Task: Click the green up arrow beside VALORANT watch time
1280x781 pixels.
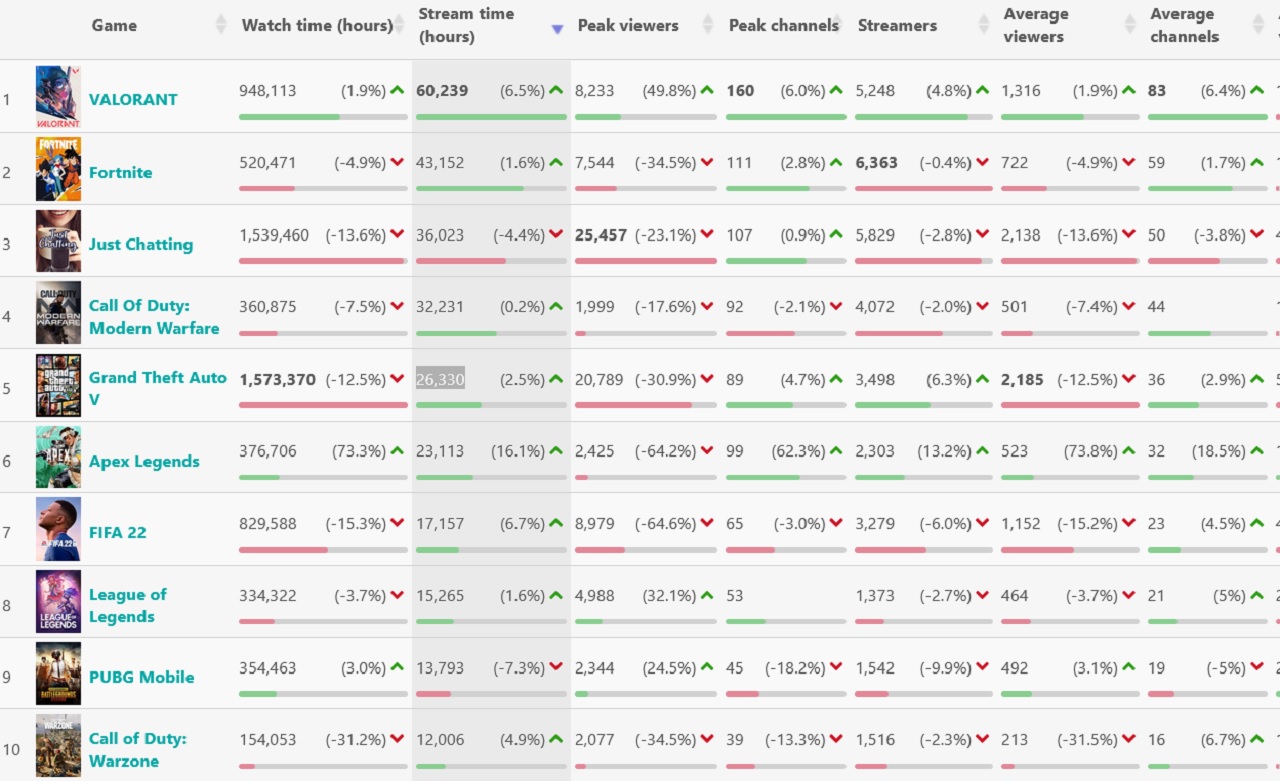Action: (x=397, y=90)
